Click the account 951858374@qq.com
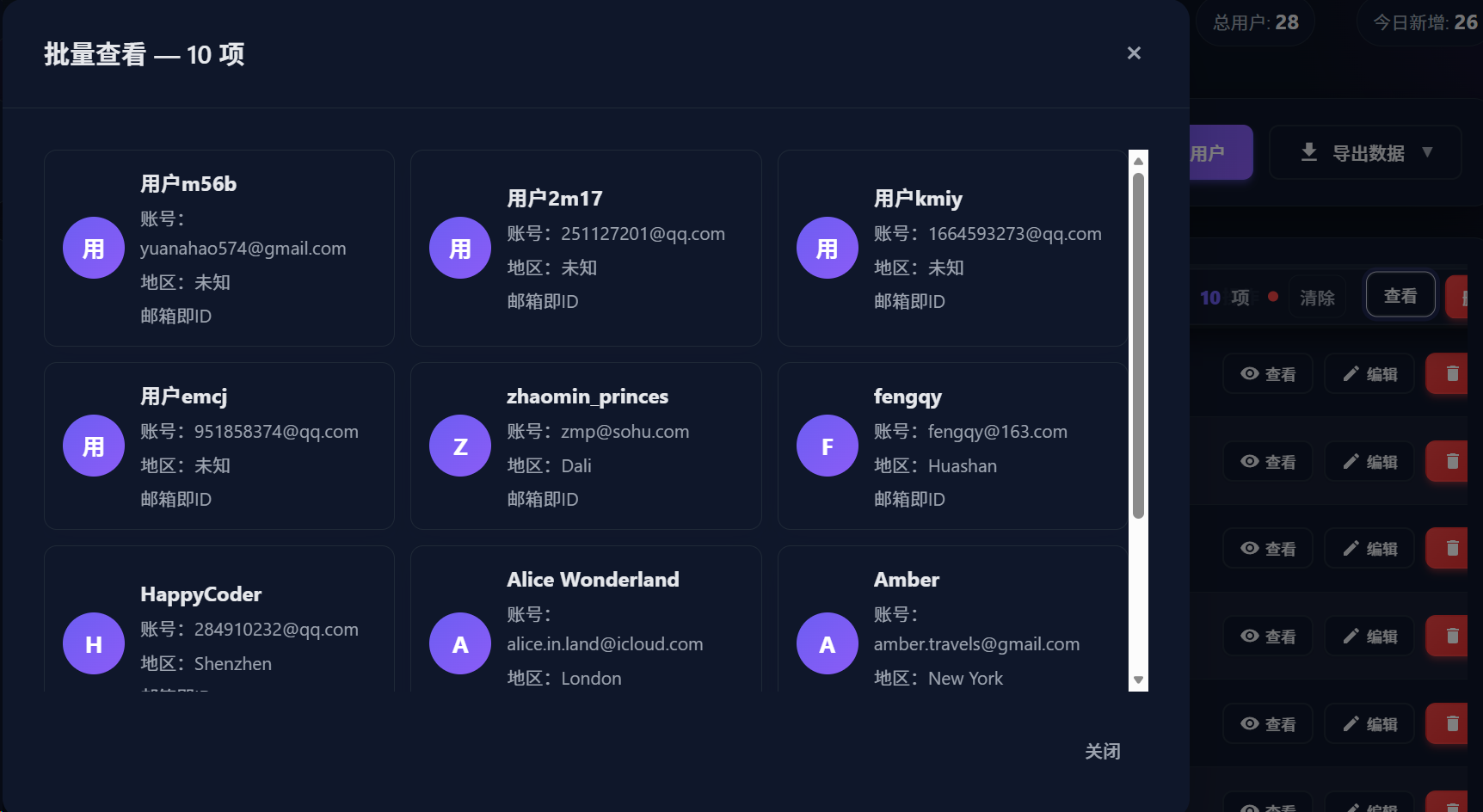 (276, 431)
